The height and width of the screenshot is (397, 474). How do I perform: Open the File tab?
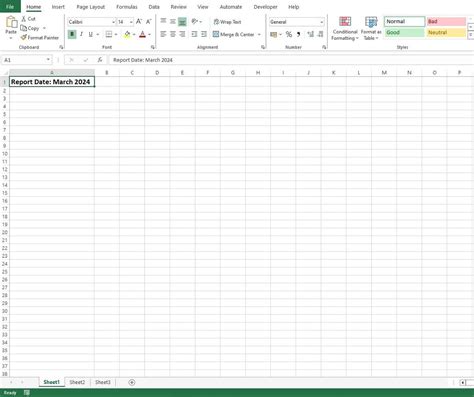[x=10, y=6]
